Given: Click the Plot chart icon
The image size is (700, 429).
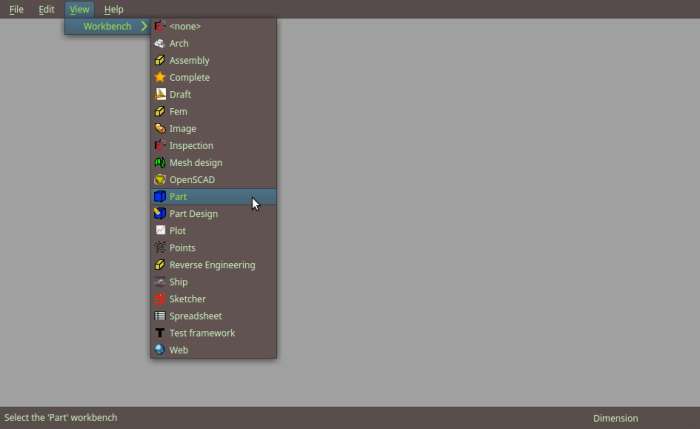Looking at the screenshot, I should pyautogui.click(x=160, y=230).
